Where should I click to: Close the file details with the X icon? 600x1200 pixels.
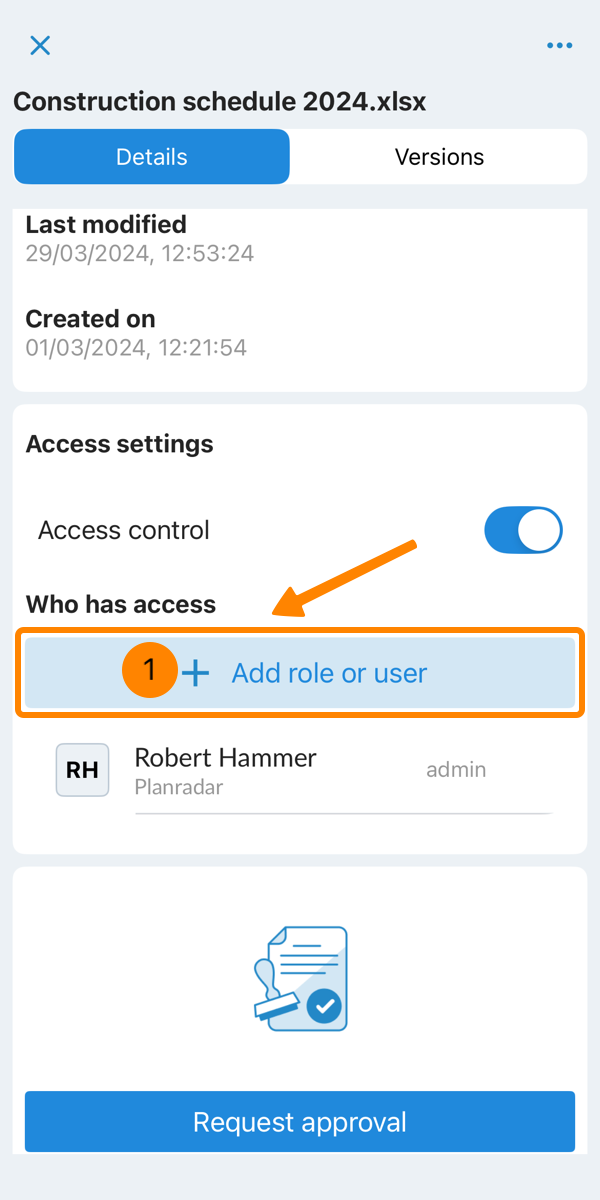40,45
